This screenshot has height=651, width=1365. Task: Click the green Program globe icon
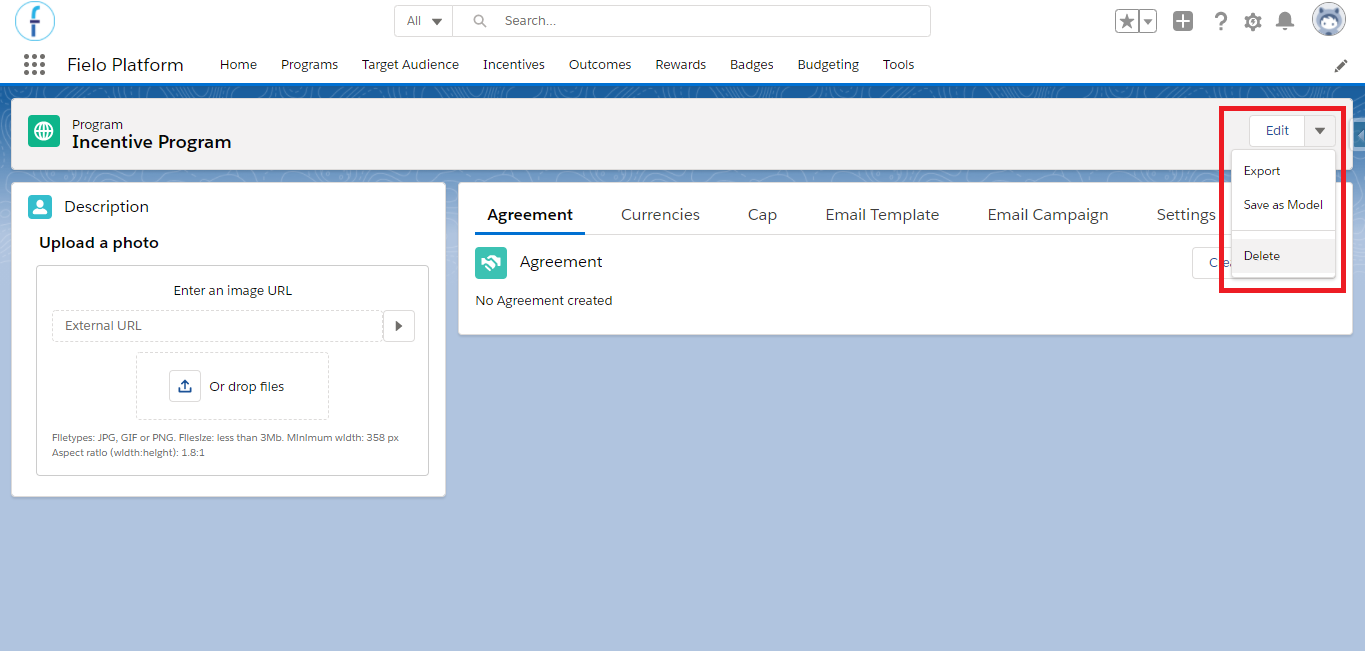tap(44, 131)
